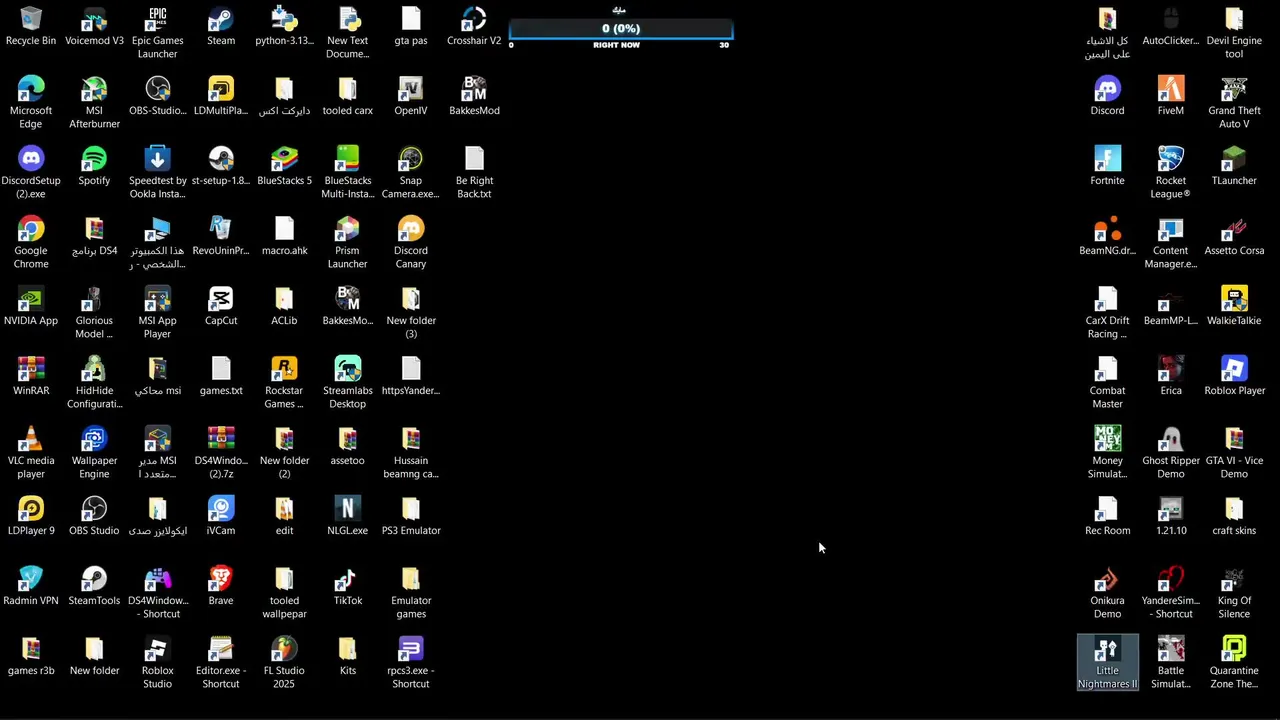
Task: Select the Battle Simulator icon
Action: [x=1171, y=663]
